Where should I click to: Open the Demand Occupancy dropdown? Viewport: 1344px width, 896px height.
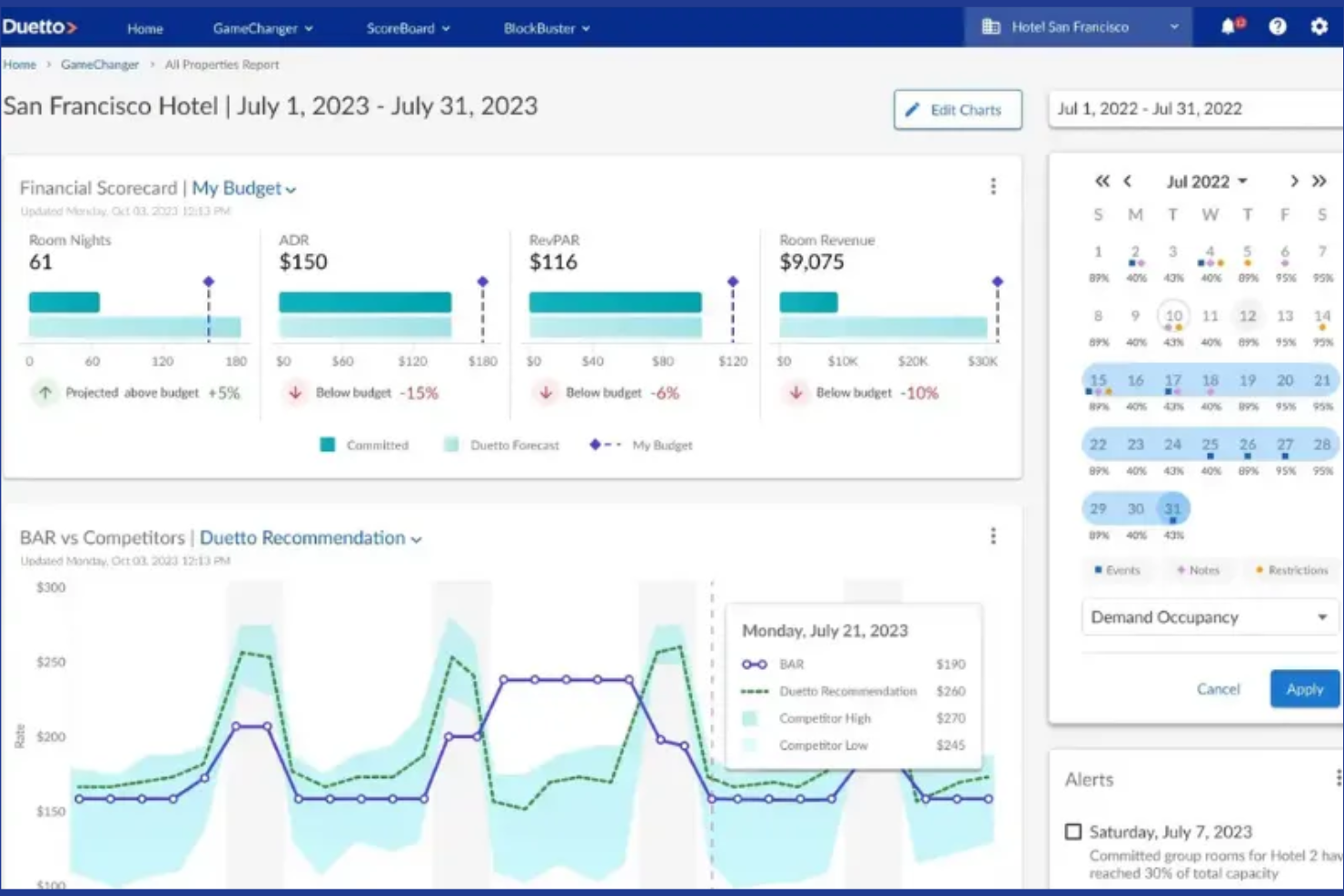point(1209,617)
